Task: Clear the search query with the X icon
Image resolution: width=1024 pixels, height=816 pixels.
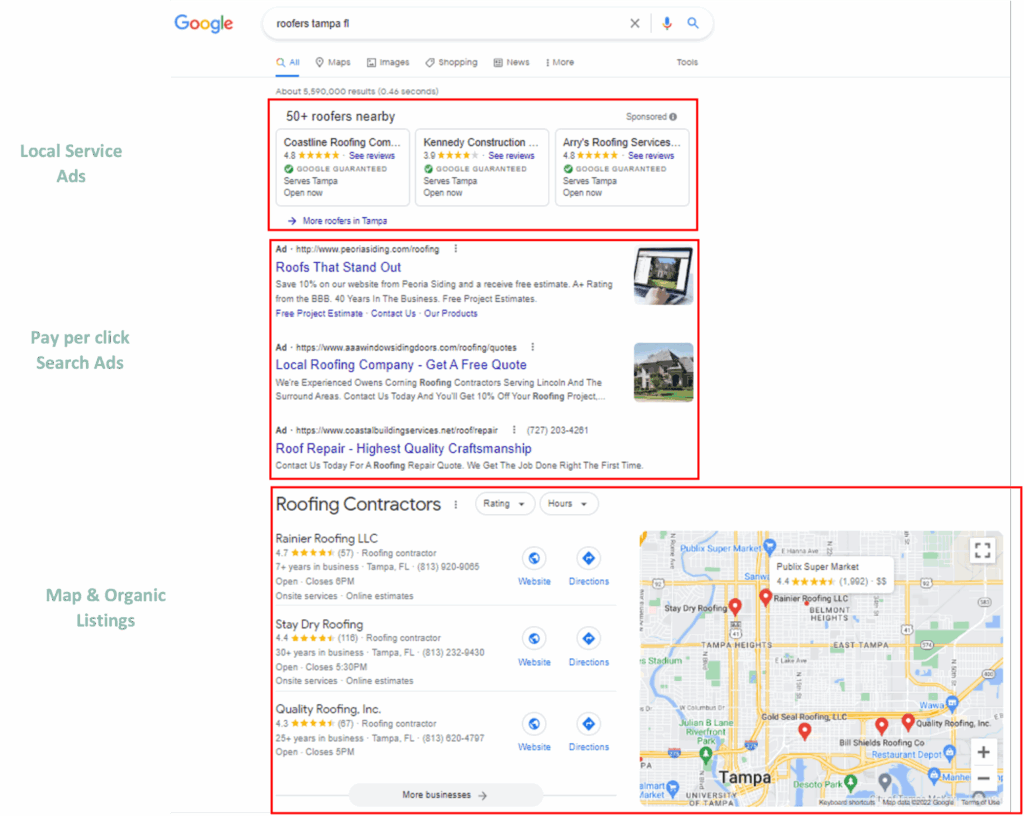Action: click(635, 23)
